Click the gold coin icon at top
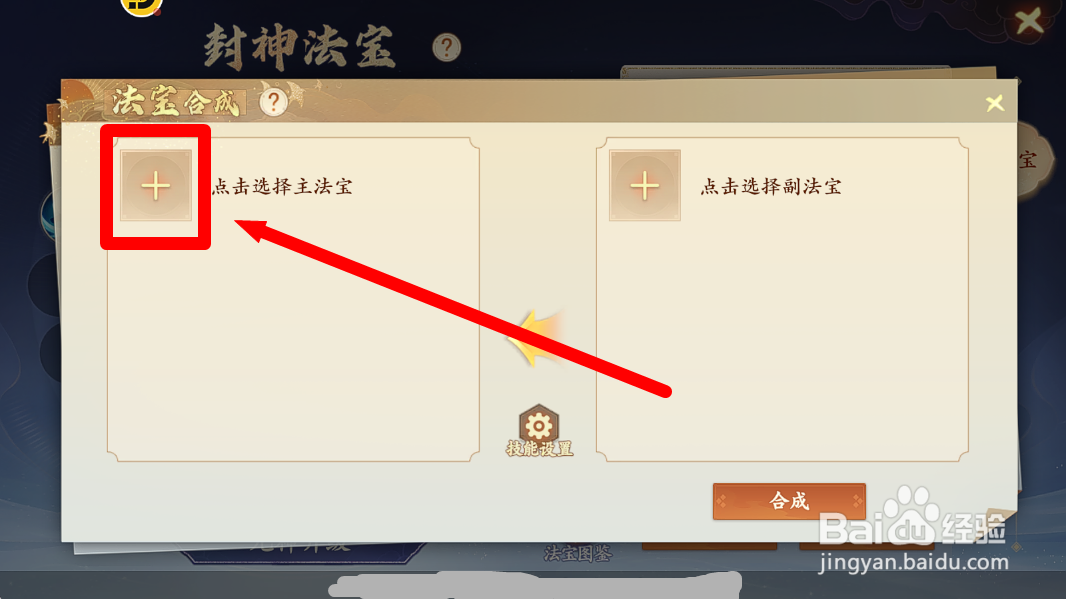The image size is (1066, 599). pos(141,5)
